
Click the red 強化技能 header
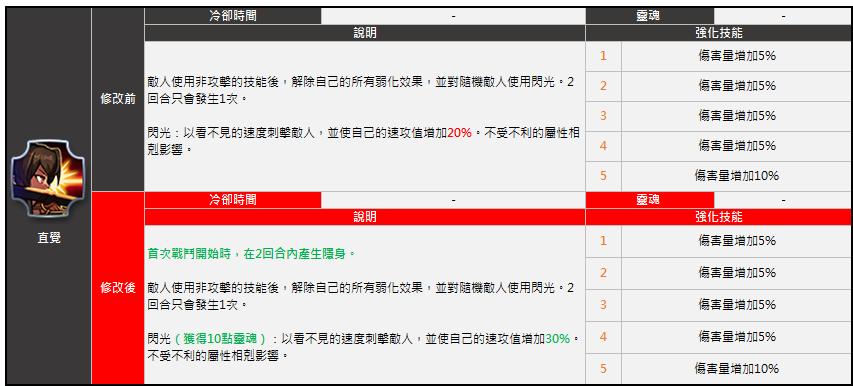719,217
